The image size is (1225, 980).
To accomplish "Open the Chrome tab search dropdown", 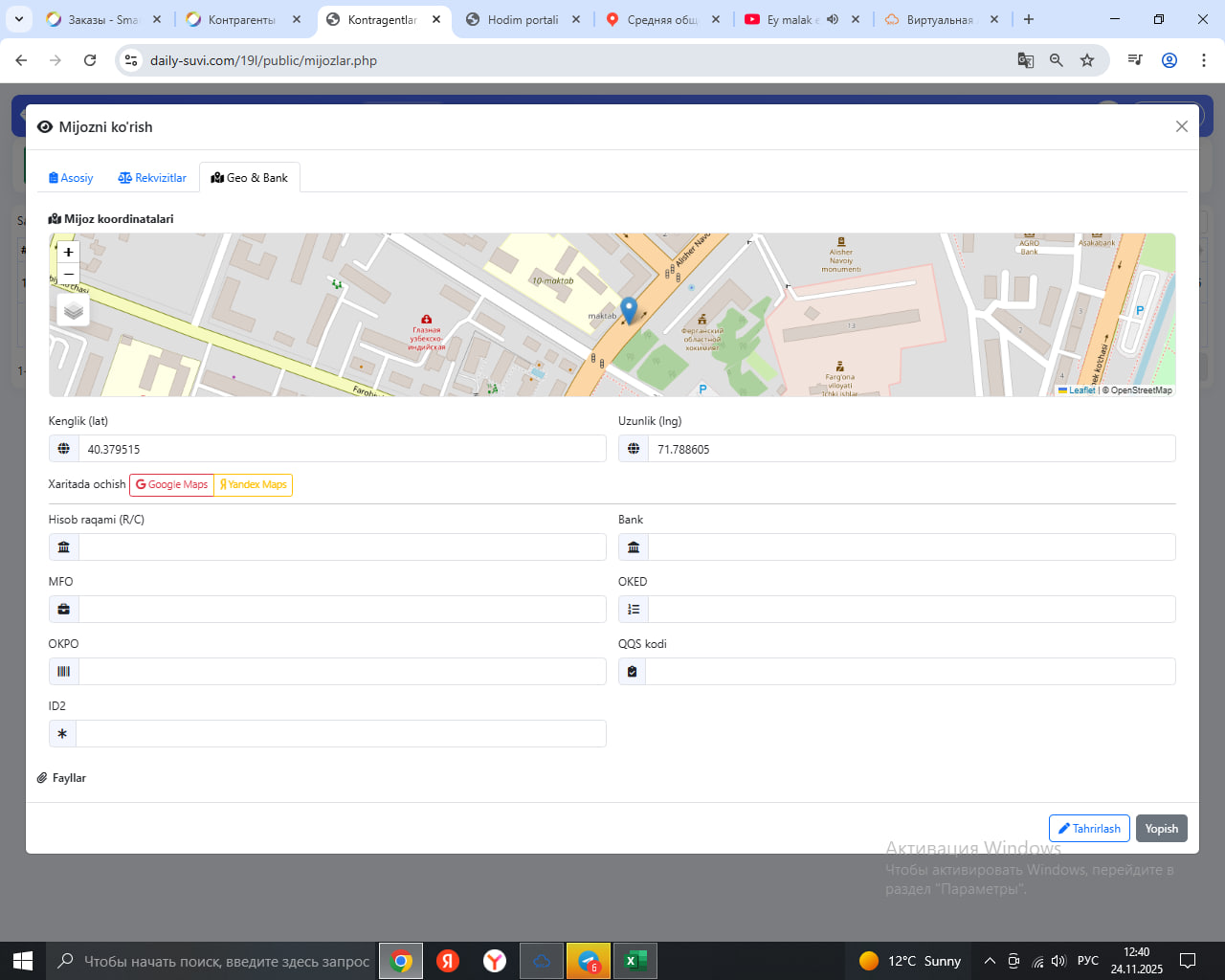I will click(x=19, y=19).
